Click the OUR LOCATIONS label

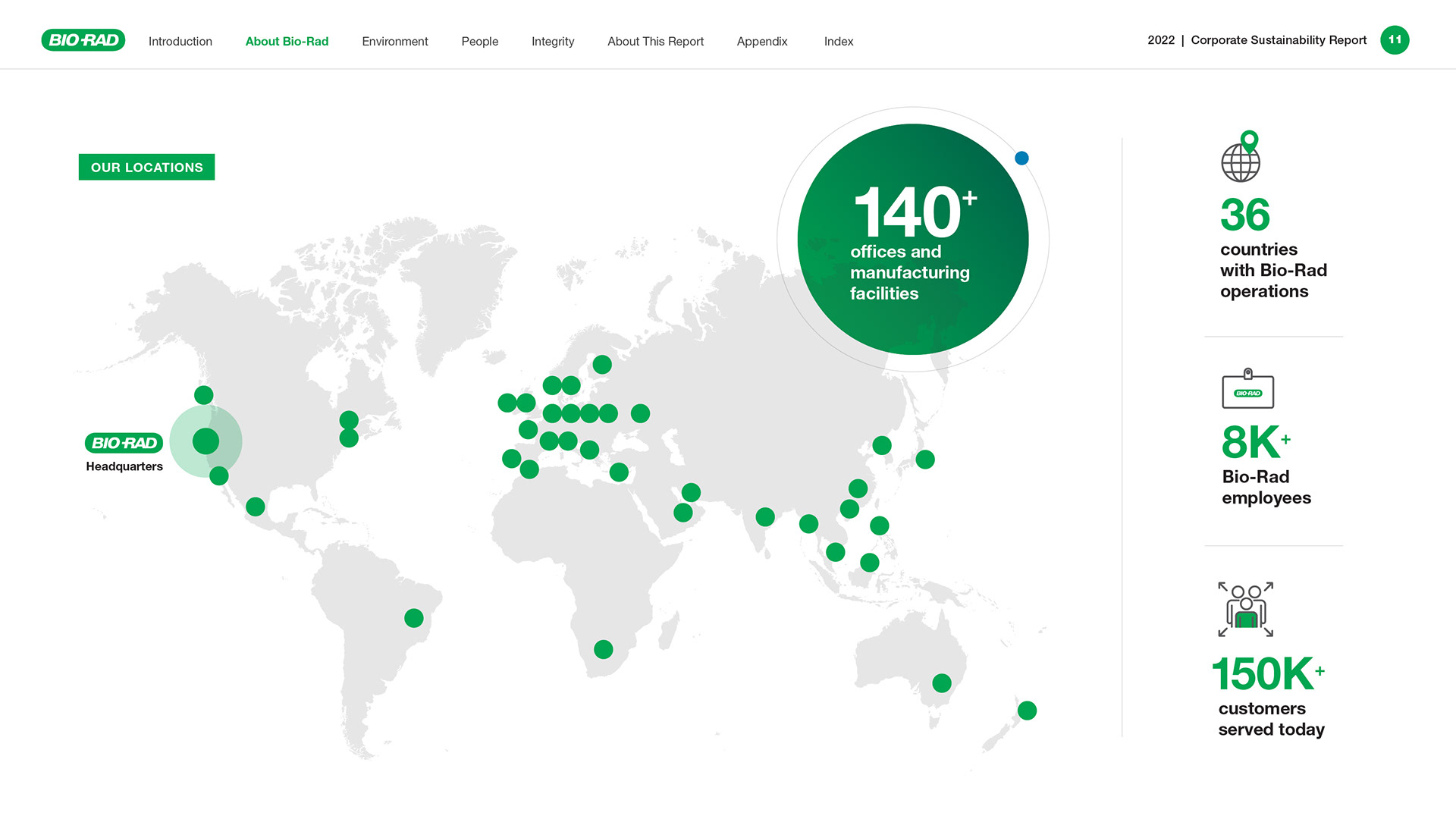(x=146, y=167)
